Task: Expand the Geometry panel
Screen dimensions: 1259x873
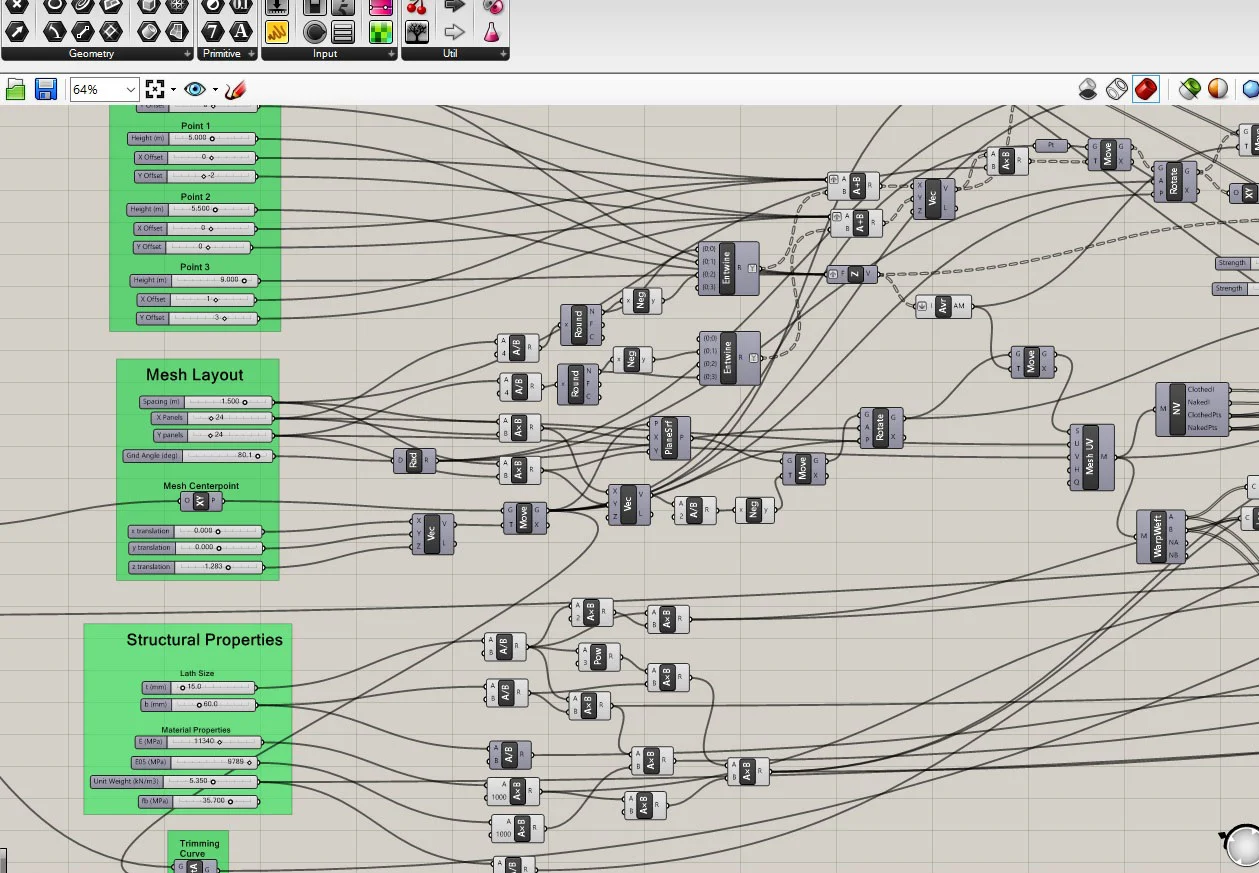Action: [x=187, y=53]
